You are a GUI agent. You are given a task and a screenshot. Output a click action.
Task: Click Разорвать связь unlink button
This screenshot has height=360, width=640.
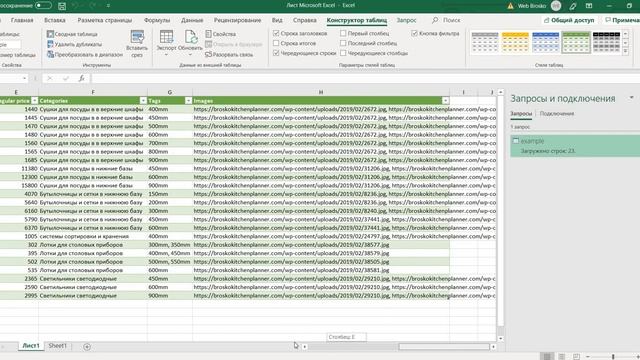pos(229,54)
